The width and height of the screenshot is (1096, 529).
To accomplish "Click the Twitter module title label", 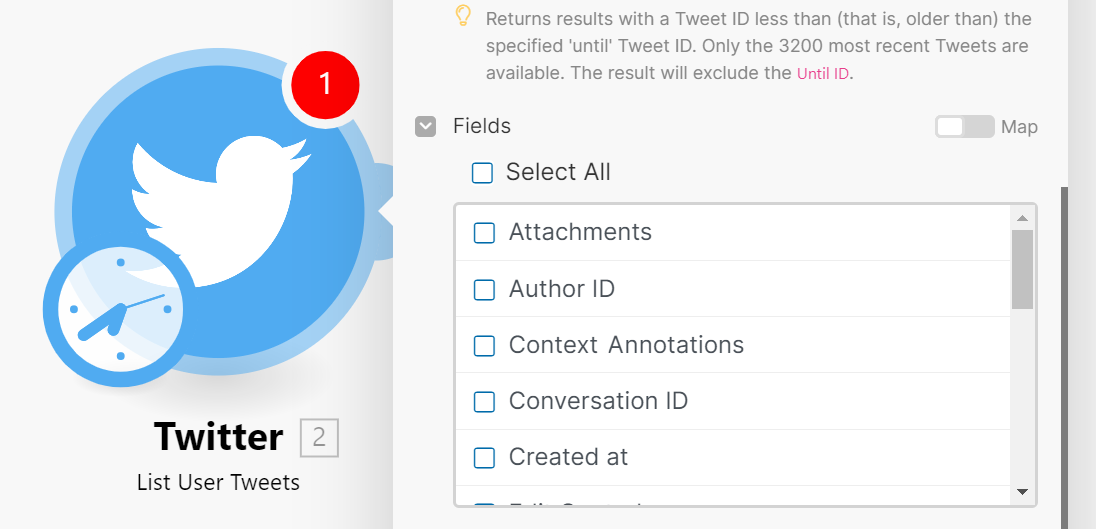I will coord(219,437).
